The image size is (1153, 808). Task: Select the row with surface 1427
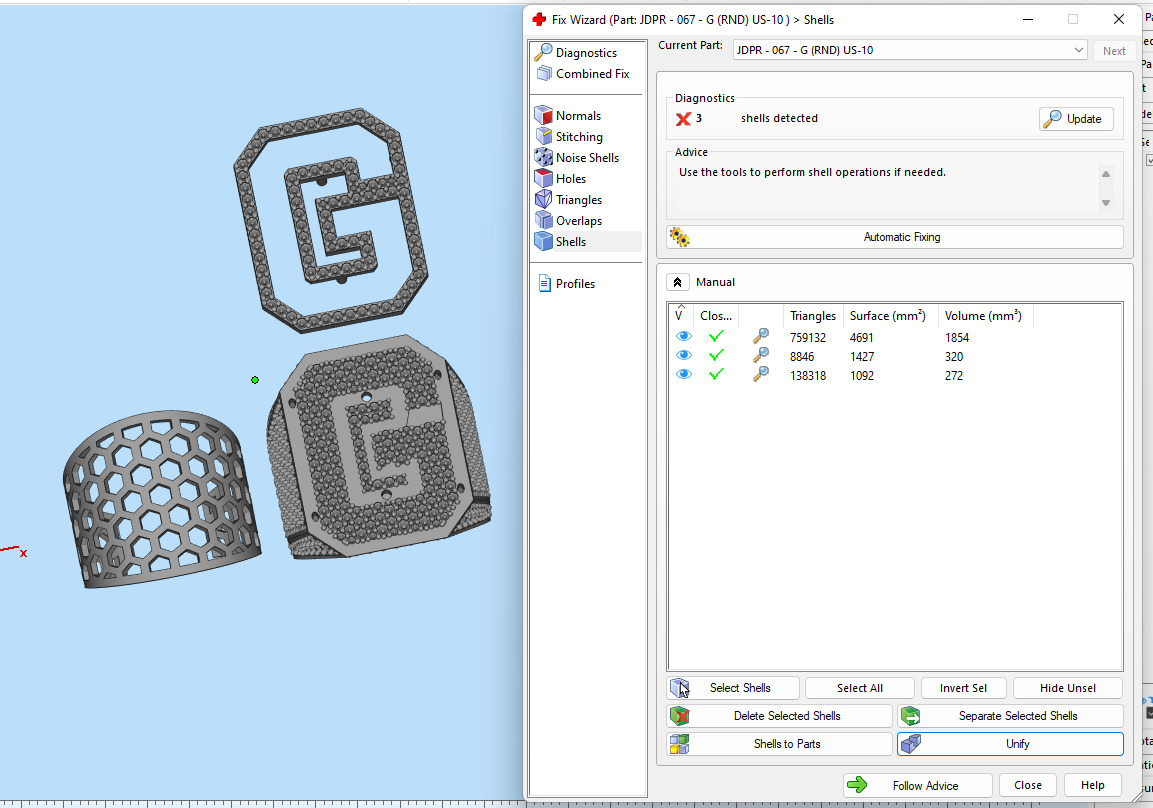pos(894,357)
